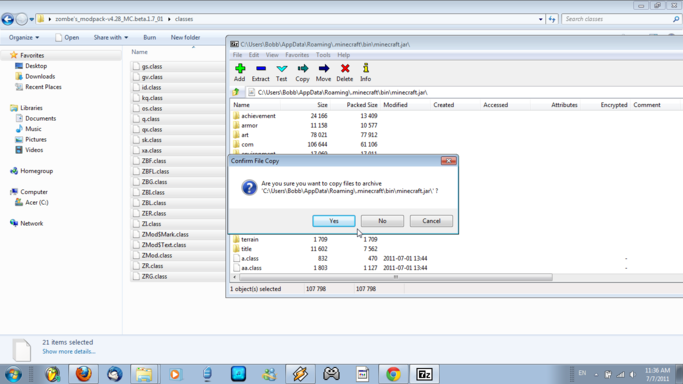
Task: Open Desktop in Favorites sidebar
Action: pyautogui.click(x=36, y=66)
